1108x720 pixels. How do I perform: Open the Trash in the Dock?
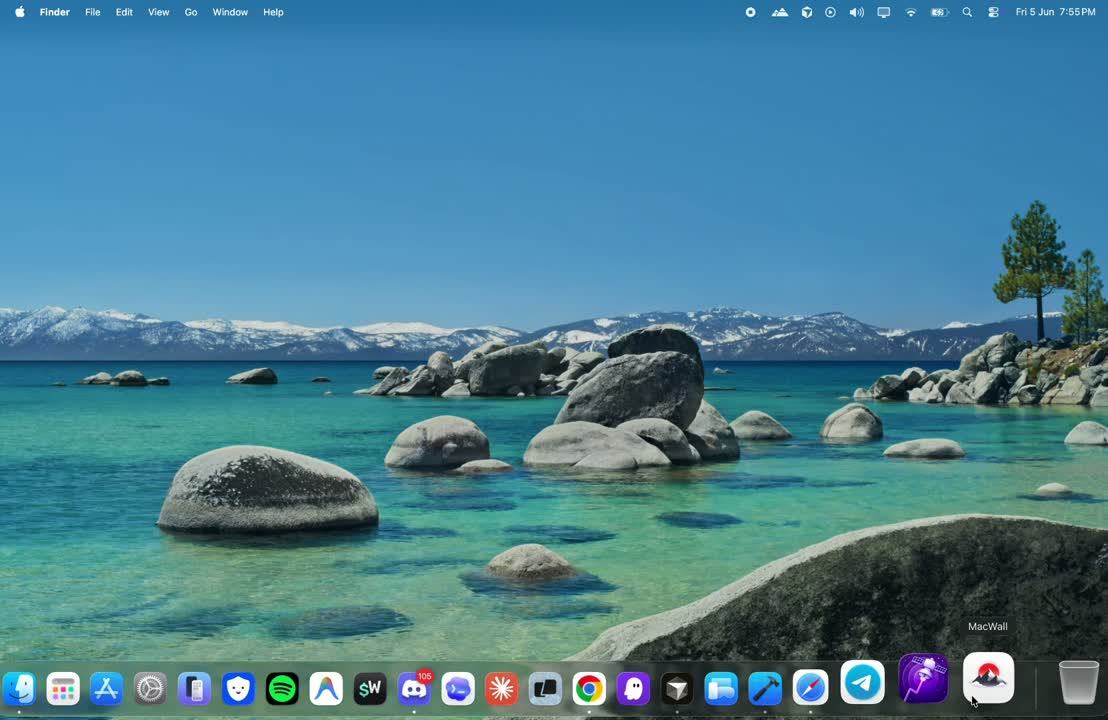point(1079,683)
